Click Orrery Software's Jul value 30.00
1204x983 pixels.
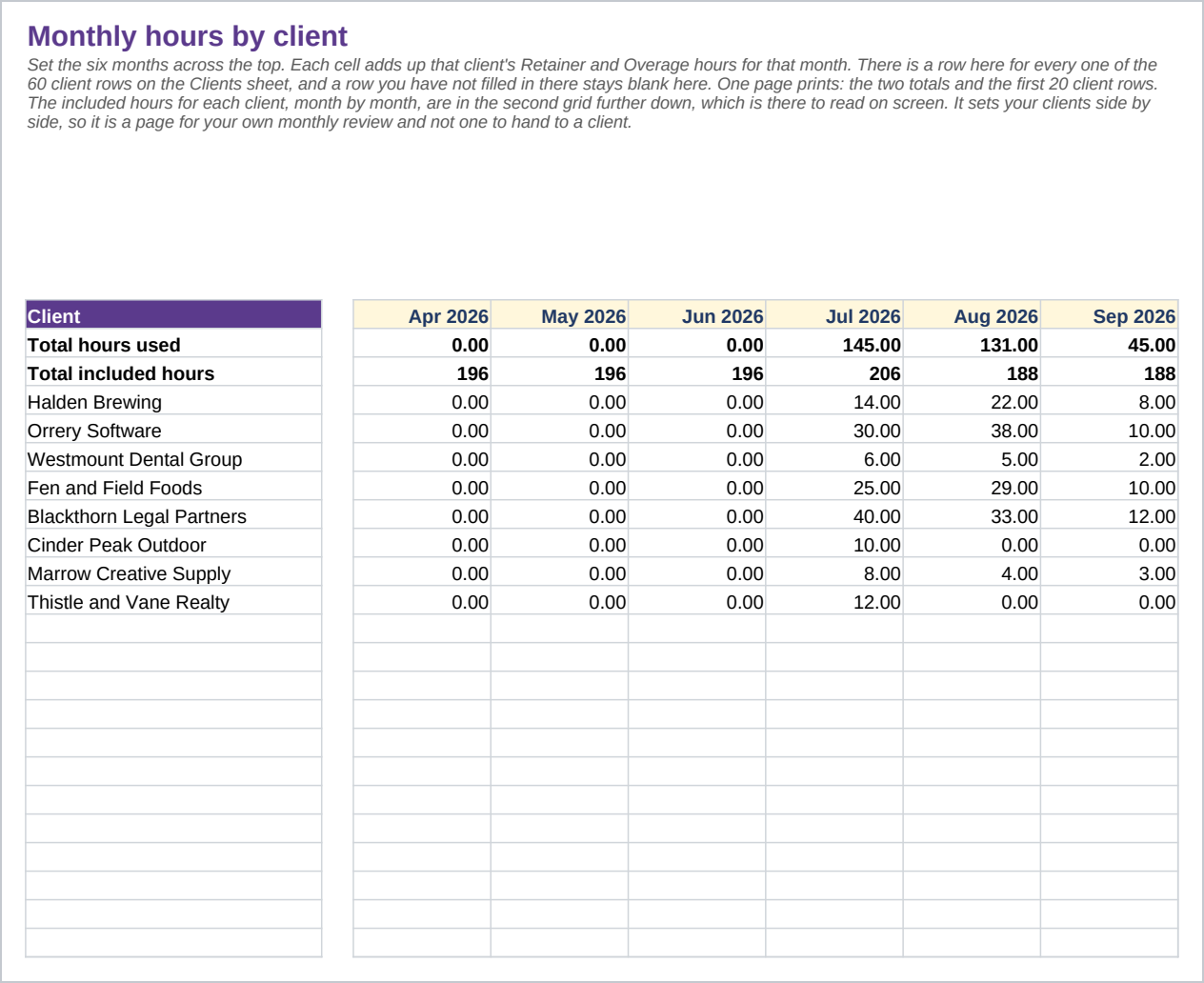[x=834, y=430]
